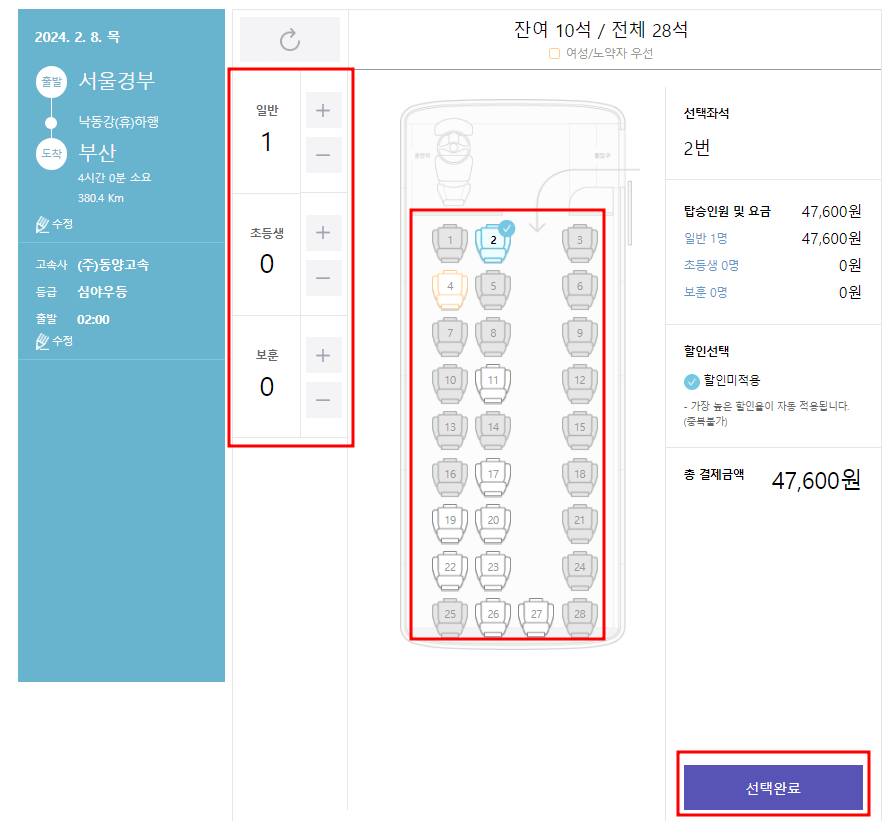Choose priority seat 4 for boarding
Viewport: 889px width, 821px height.
(448, 287)
